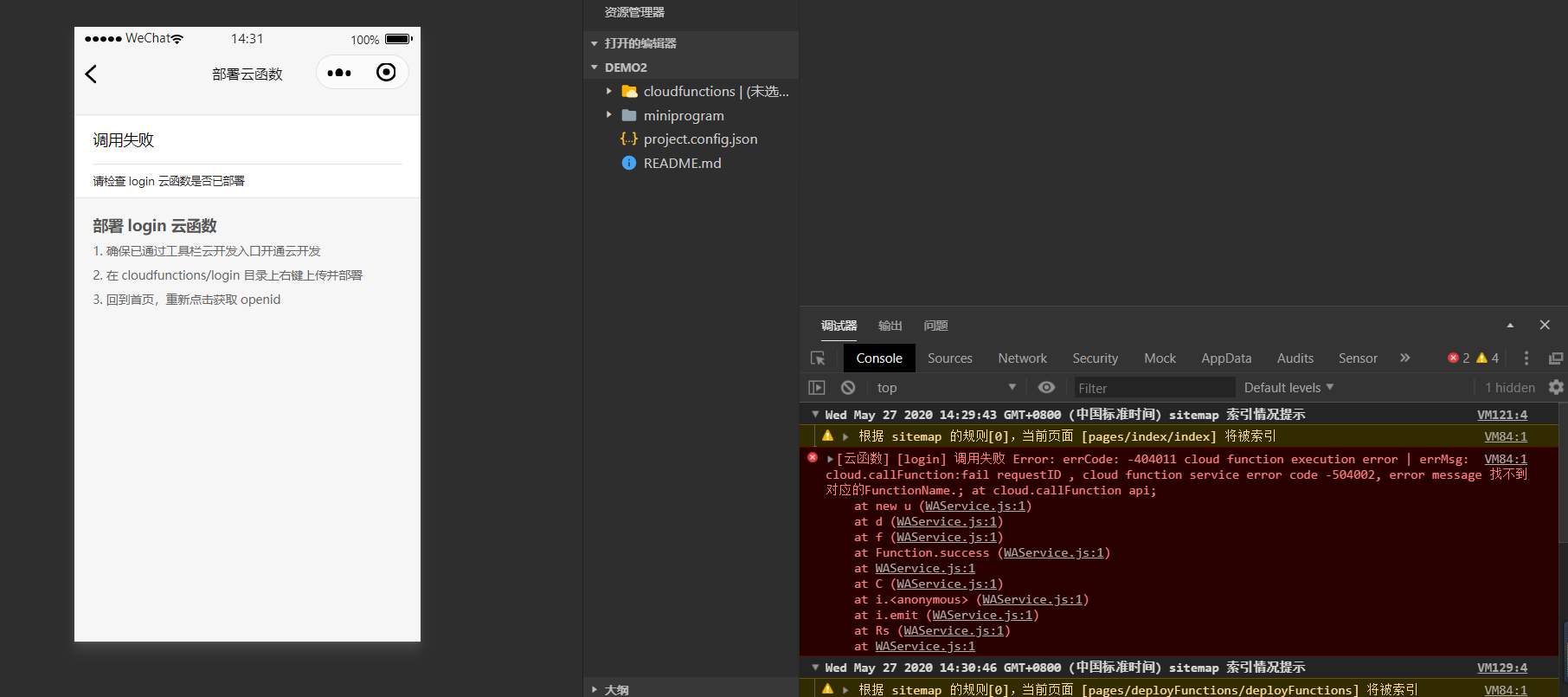Image resolution: width=1568 pixels, height=697 pixels.
Task: Click the miniprogram folder icon
Action: (x=629, y=115)
